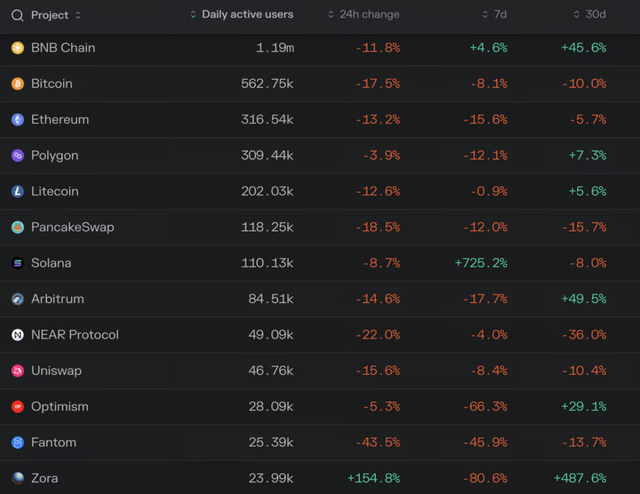Viewport: 640px width, 494px height.
Task: Click the Bitcoin logo icon
Action: [x=17, y=84]
